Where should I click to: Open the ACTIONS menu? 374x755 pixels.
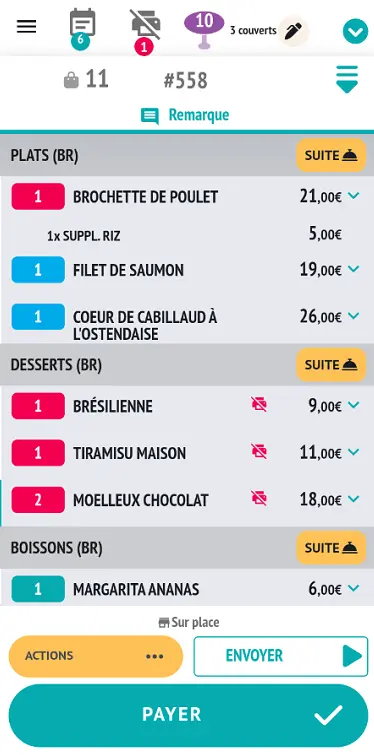(x=96, y=656)
